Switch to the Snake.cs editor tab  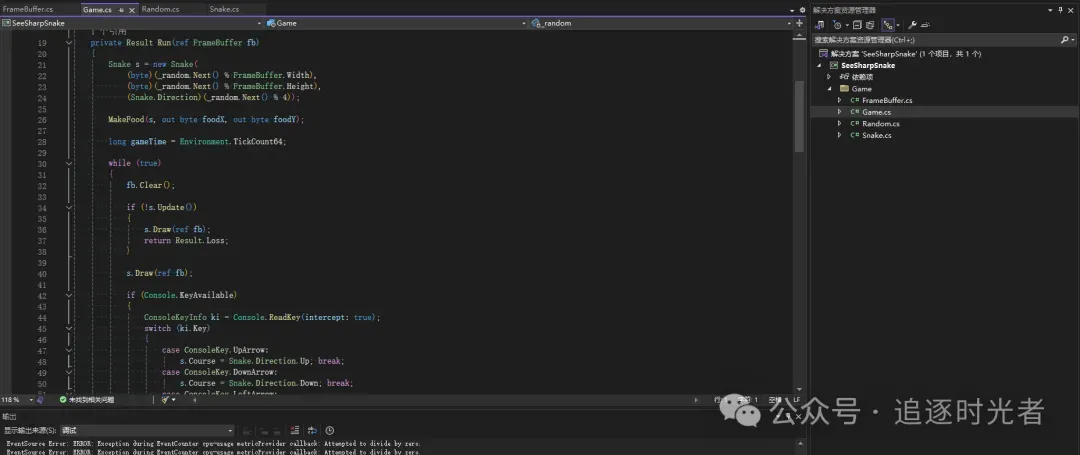point(224,9)
